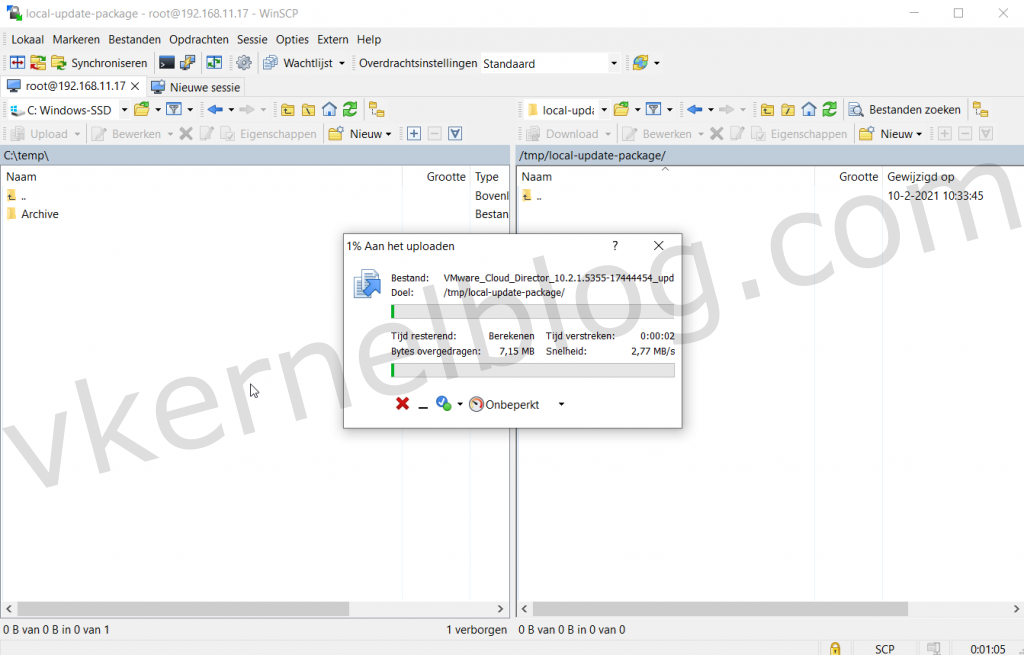This screenshot has width=1024, height=655.
Task: Cancel the upload with red X icon
Action: 403,404
